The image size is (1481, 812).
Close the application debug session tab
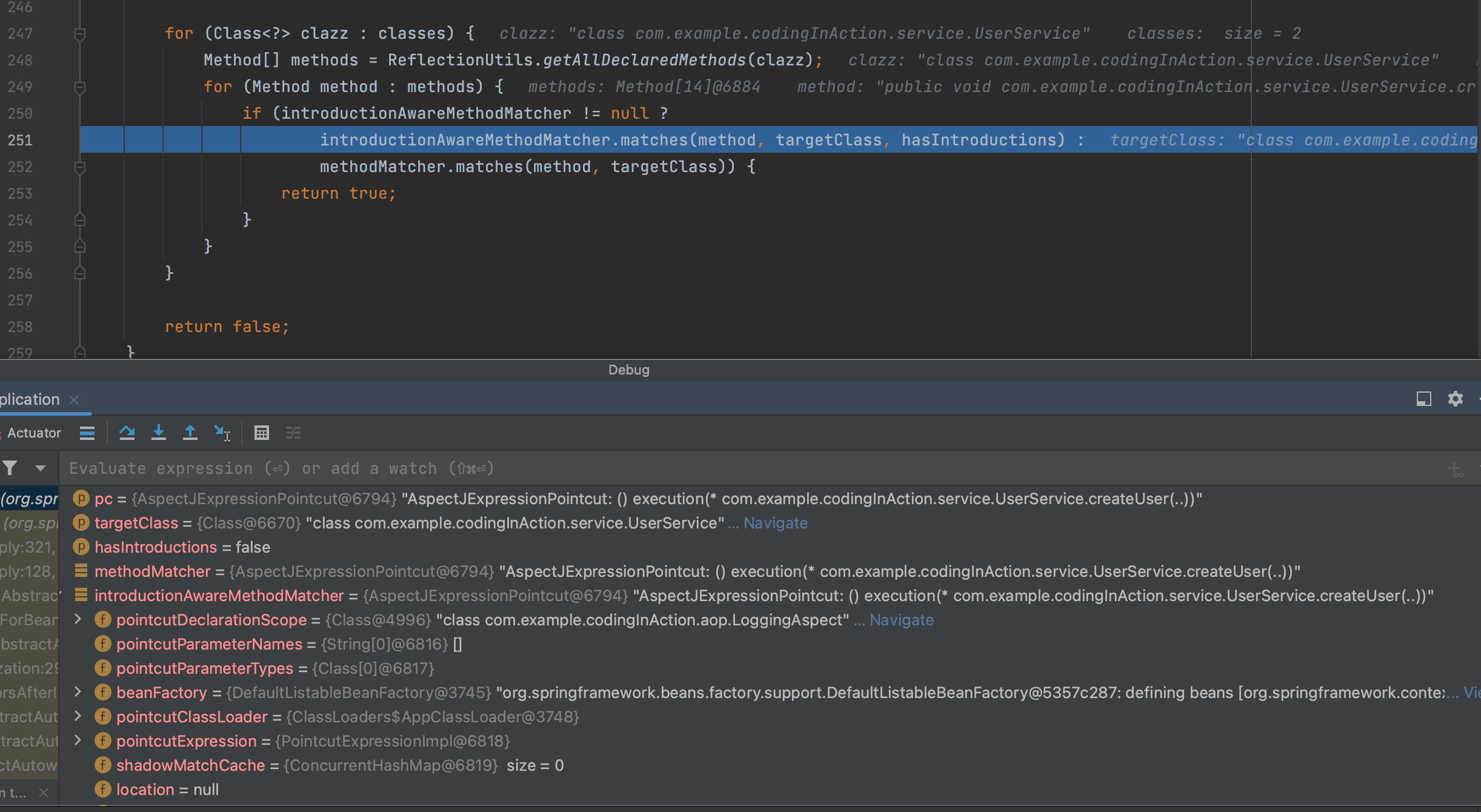(74, 400)
